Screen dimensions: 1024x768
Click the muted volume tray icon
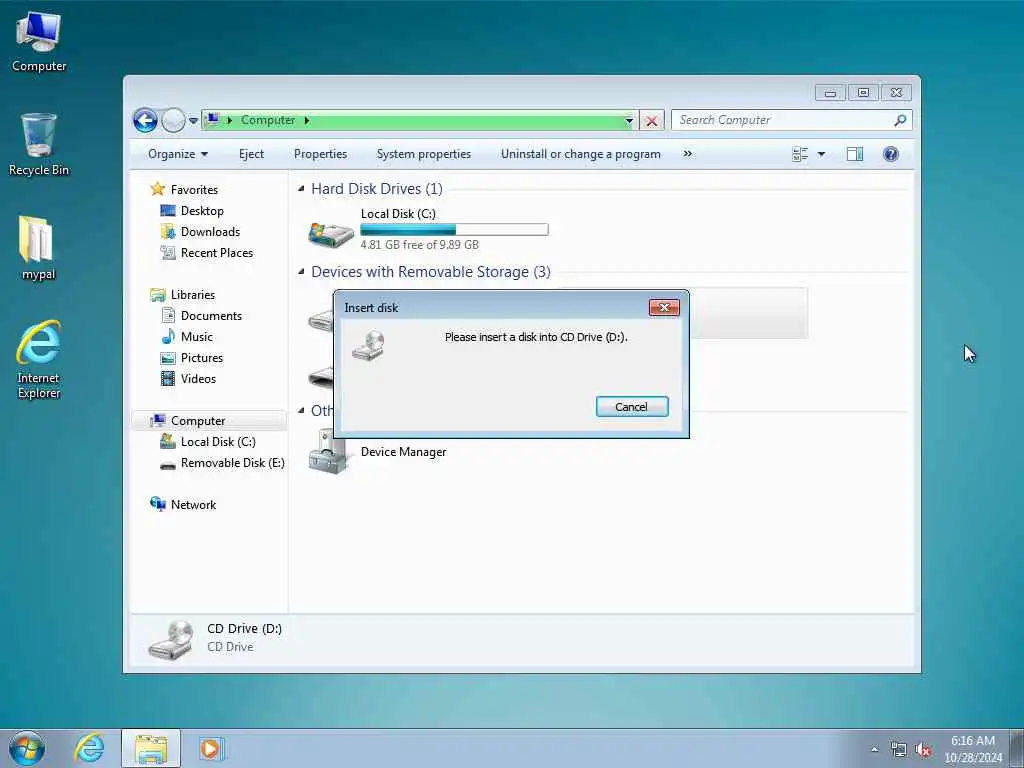coord(923,750)
